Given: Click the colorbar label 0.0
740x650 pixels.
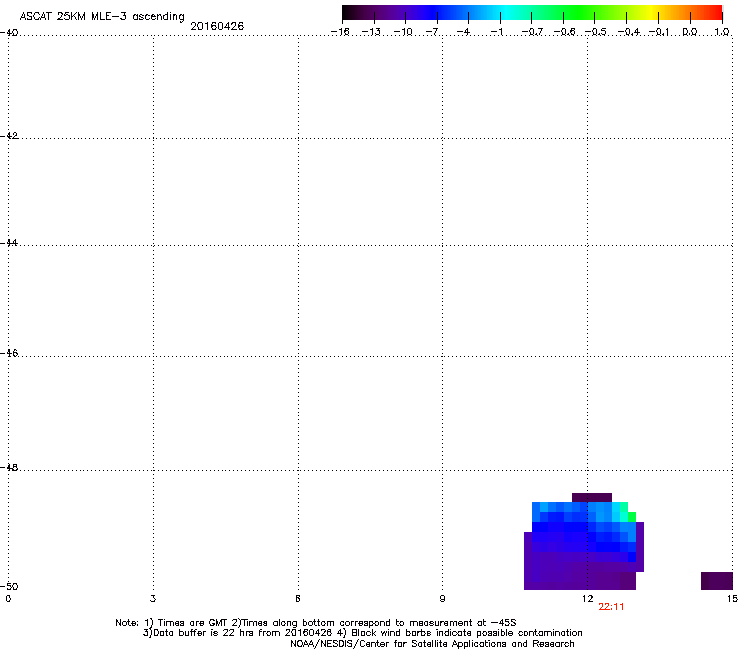Looking at the screenshot, I should point(690,32).
